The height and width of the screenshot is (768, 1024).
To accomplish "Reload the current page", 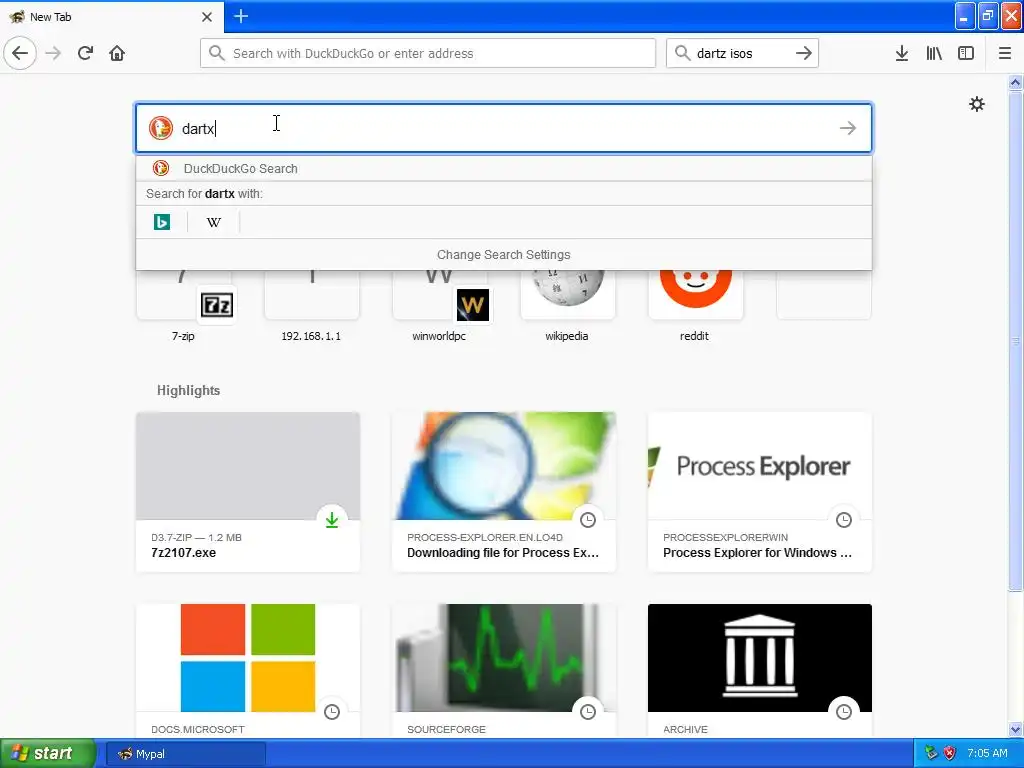I will 86,53.
